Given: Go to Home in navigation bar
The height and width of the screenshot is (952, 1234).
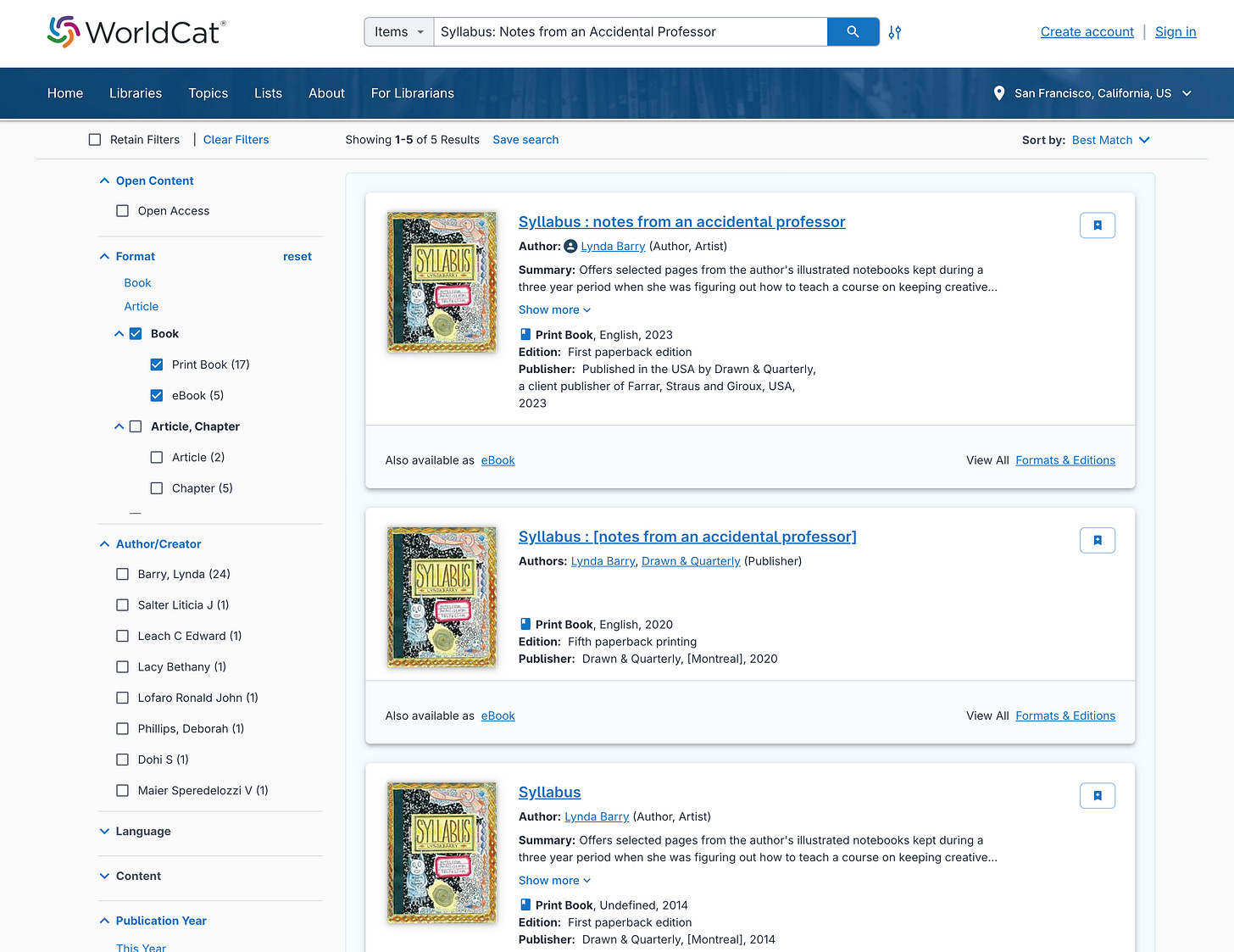Looking at the screenshot, I should (65, 93).
